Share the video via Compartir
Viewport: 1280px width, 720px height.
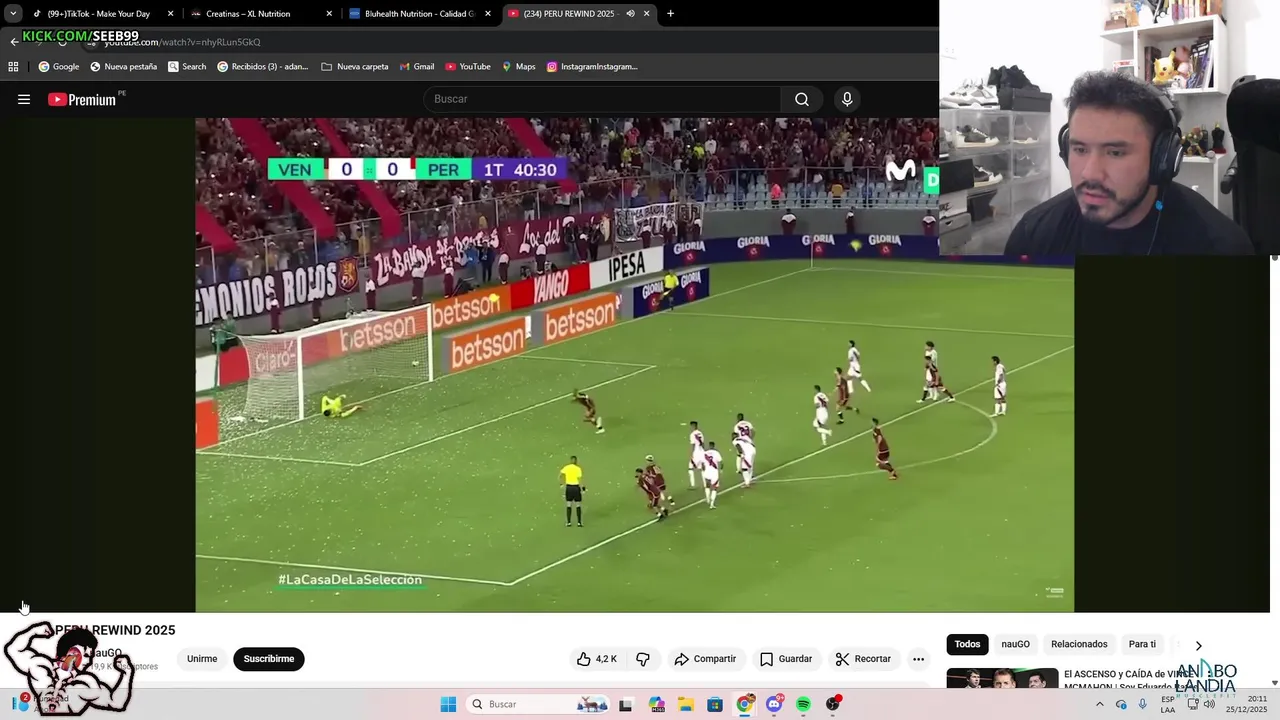(x=705, y=659)
